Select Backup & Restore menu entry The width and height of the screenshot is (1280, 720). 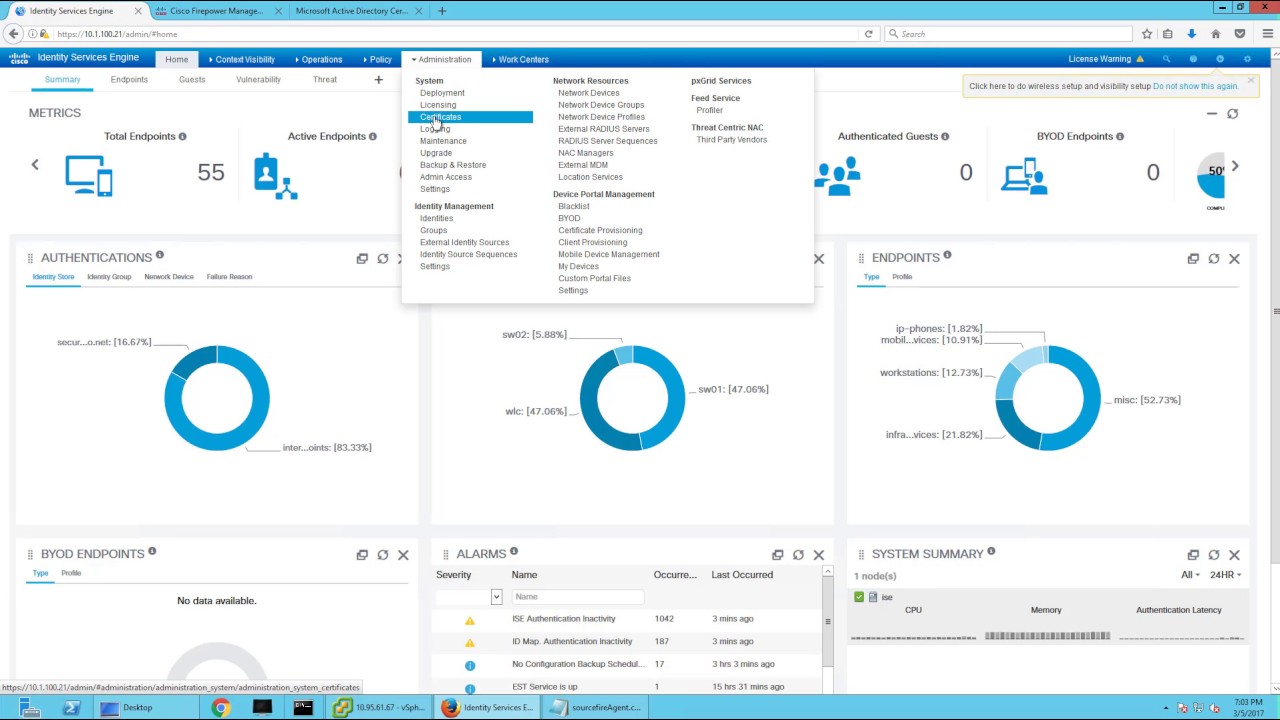click(x=453, y=165)
